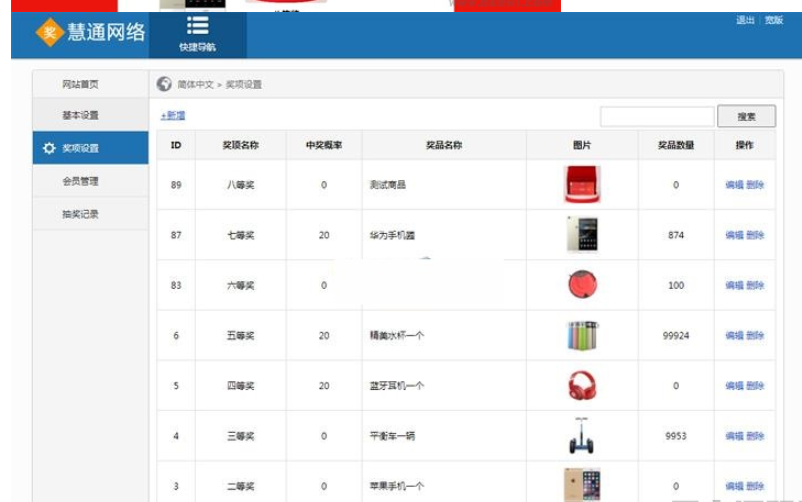Edit the 三等奖 row
This screenshot has width=802, height=502.
(x=734, y=436)
